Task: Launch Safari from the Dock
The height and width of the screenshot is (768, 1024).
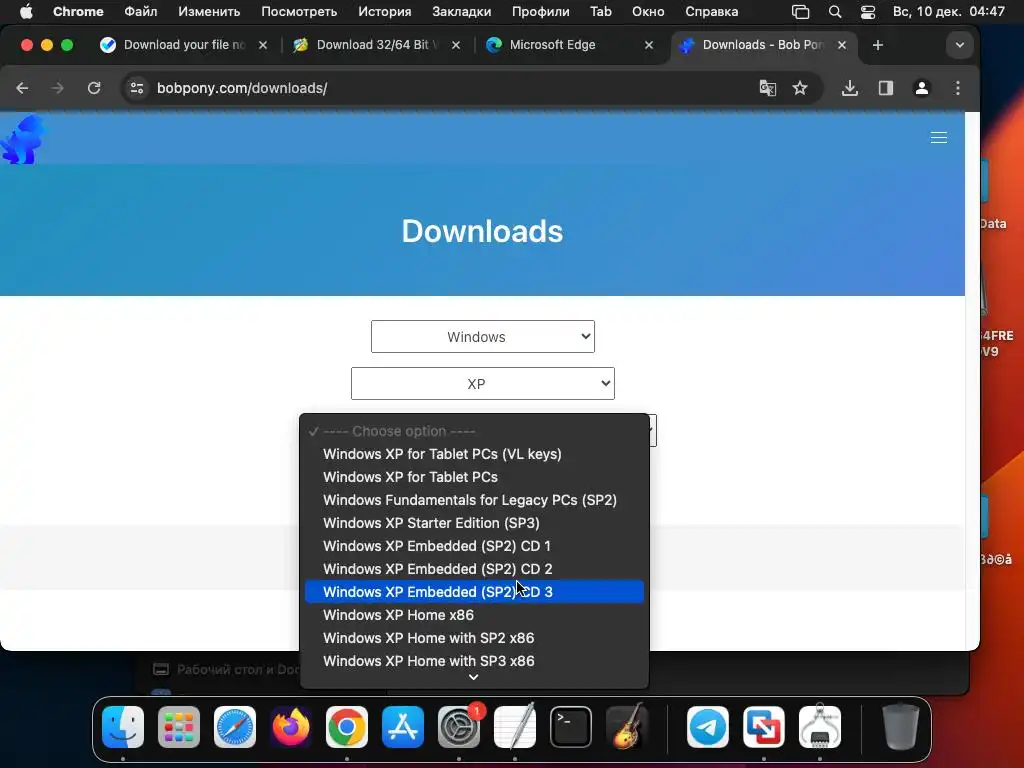Action: tap(235, 727)
